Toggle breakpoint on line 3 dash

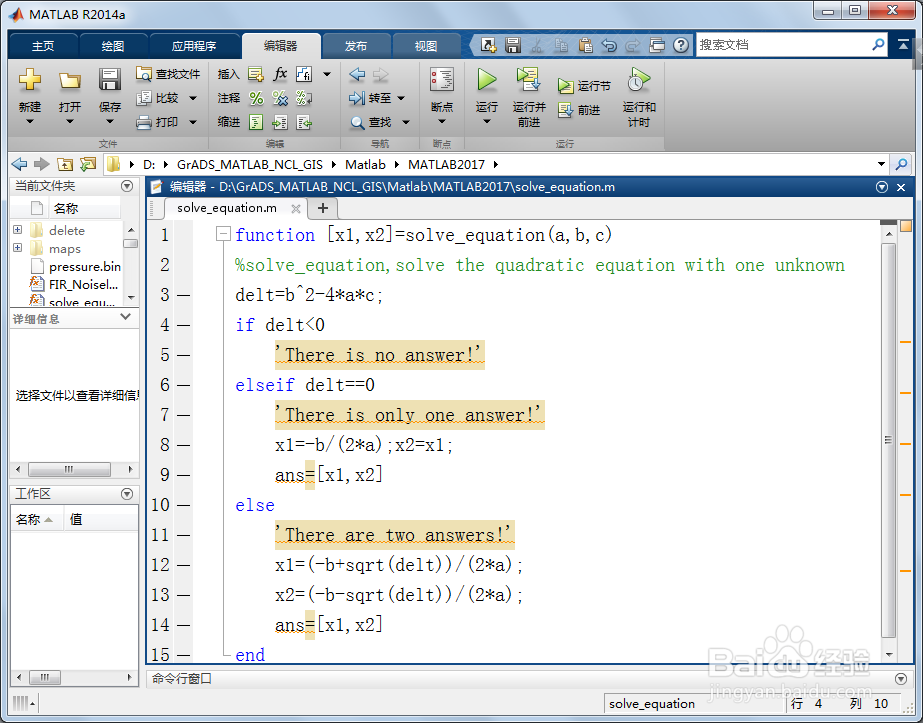(x=184, y=295)
